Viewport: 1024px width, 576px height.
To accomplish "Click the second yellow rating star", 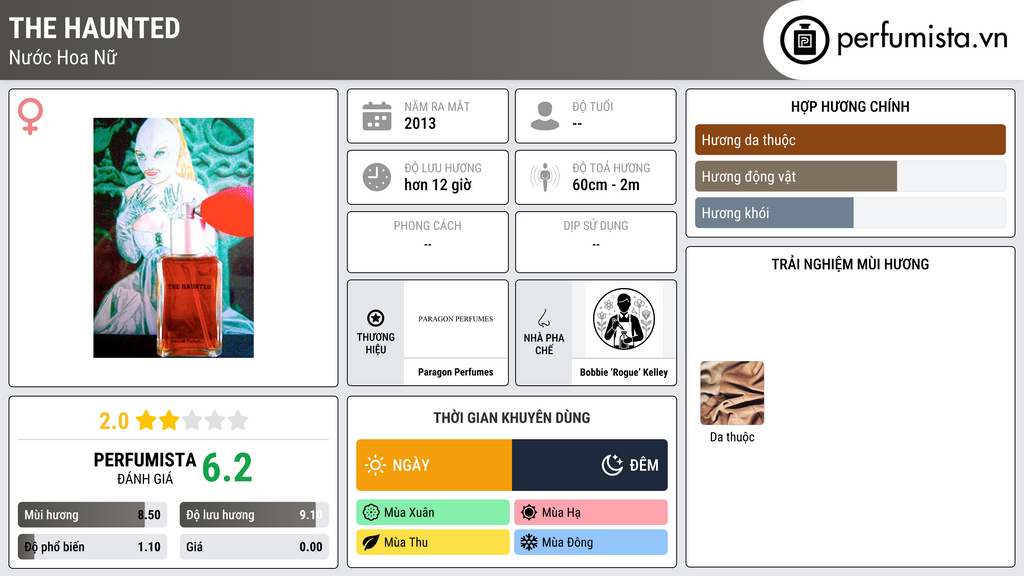I will pyautogui.click(x=169, y=420).
